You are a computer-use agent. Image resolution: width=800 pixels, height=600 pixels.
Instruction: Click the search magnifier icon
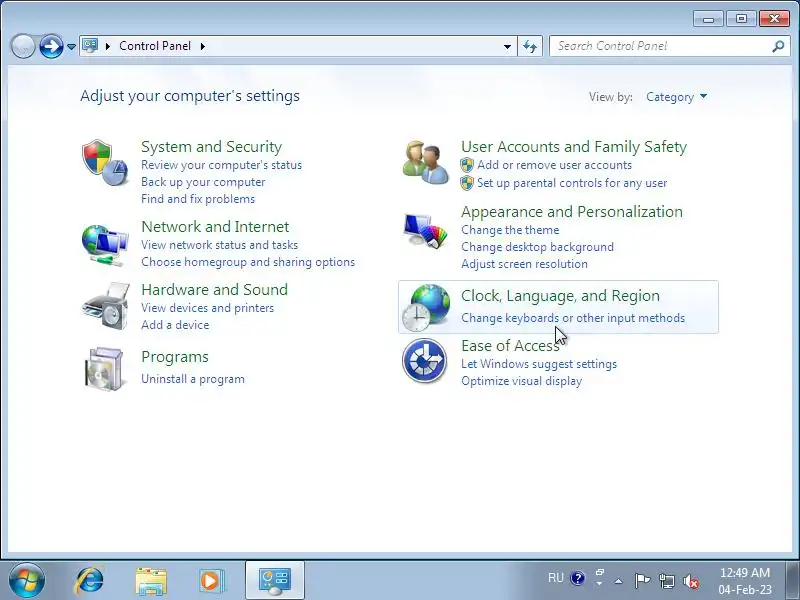coord(778,46)
